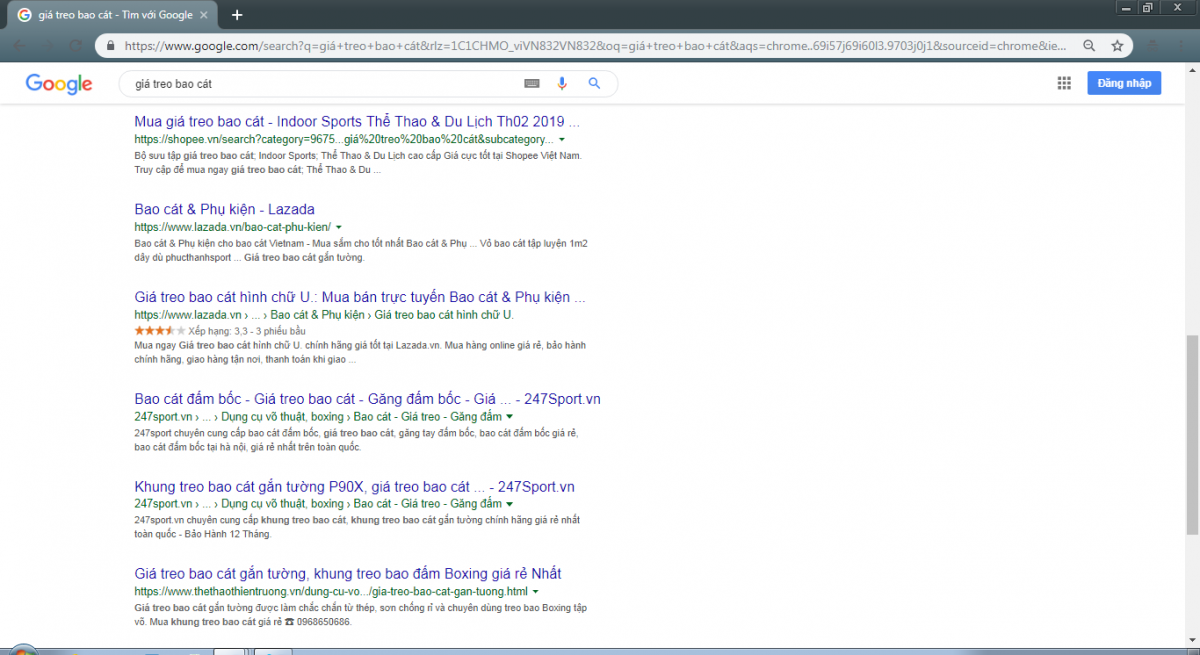Open a new browser tab

pos(237,15)
